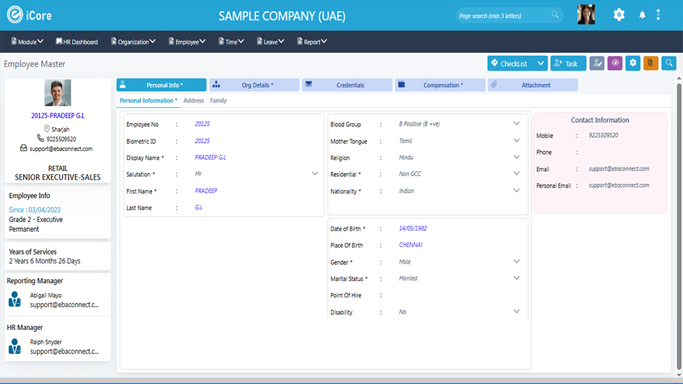Viewport: 683px width, 384px height.
Task: Open the Nationality dropdown
Action: (516, 191)
